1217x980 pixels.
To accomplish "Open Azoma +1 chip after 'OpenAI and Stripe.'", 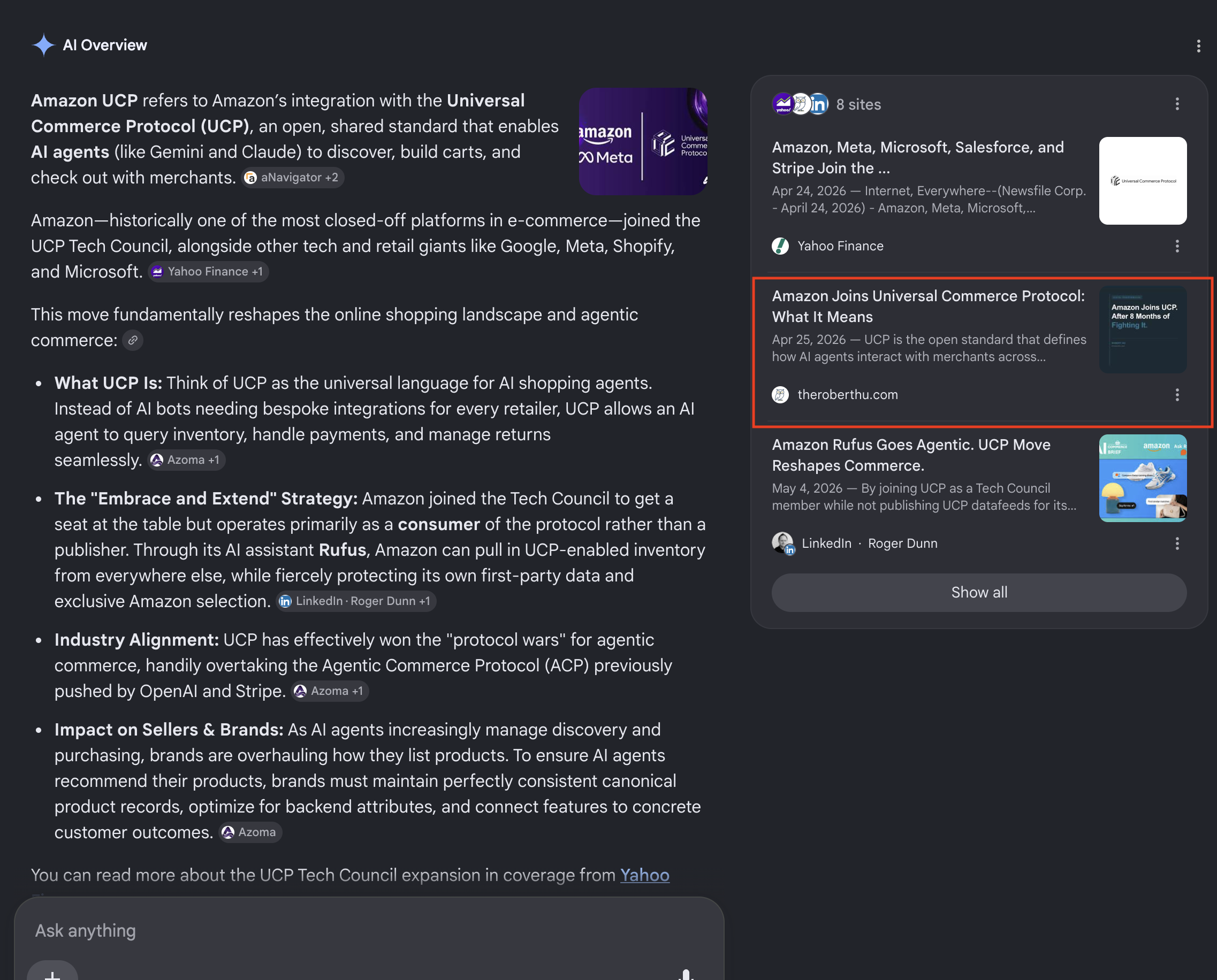I will coord(330,691).
